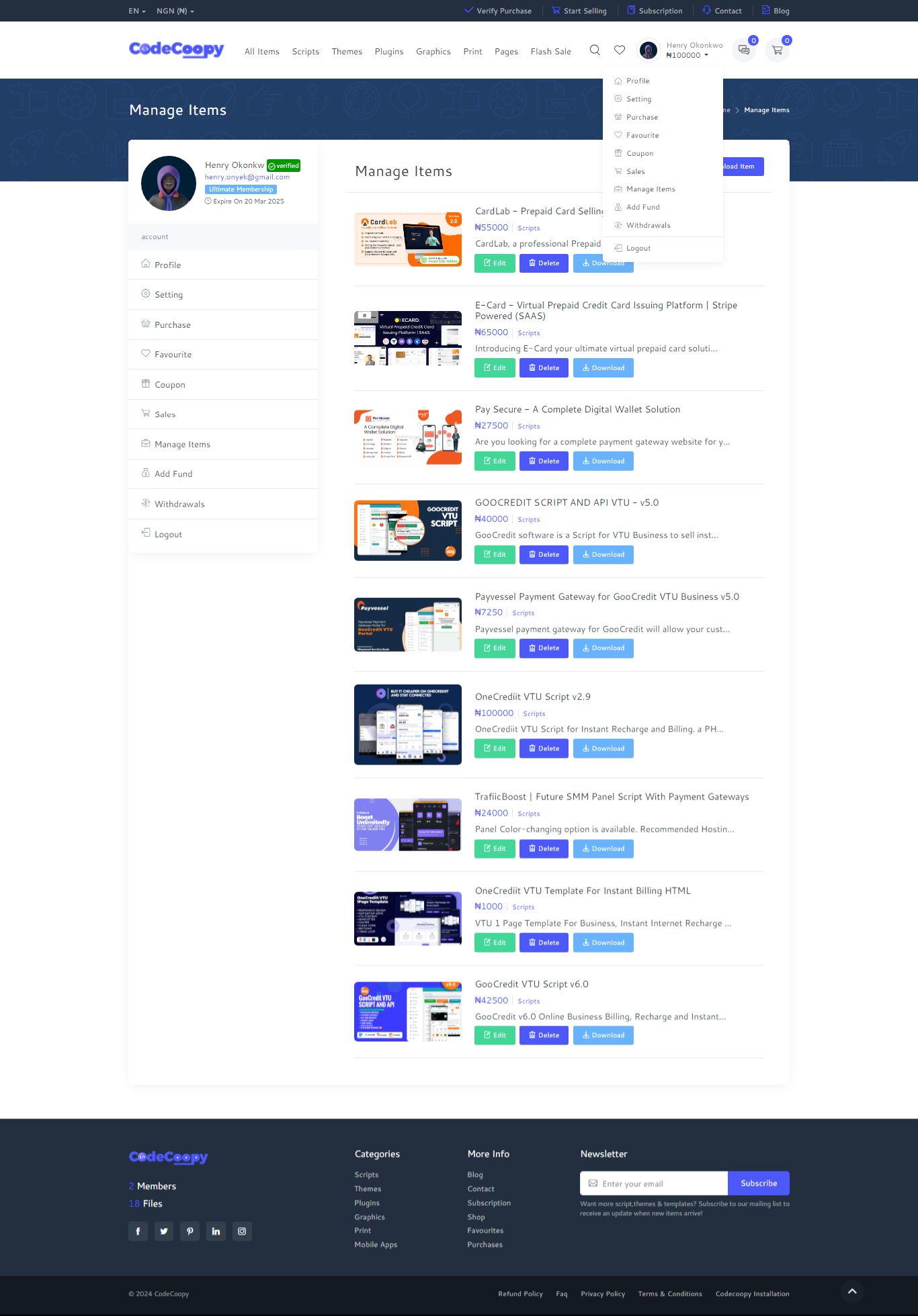The width and height of the screenshot is (918, 1316).
Task: Visit the Pinterest social icon in footer
Action: point(190,1231)
